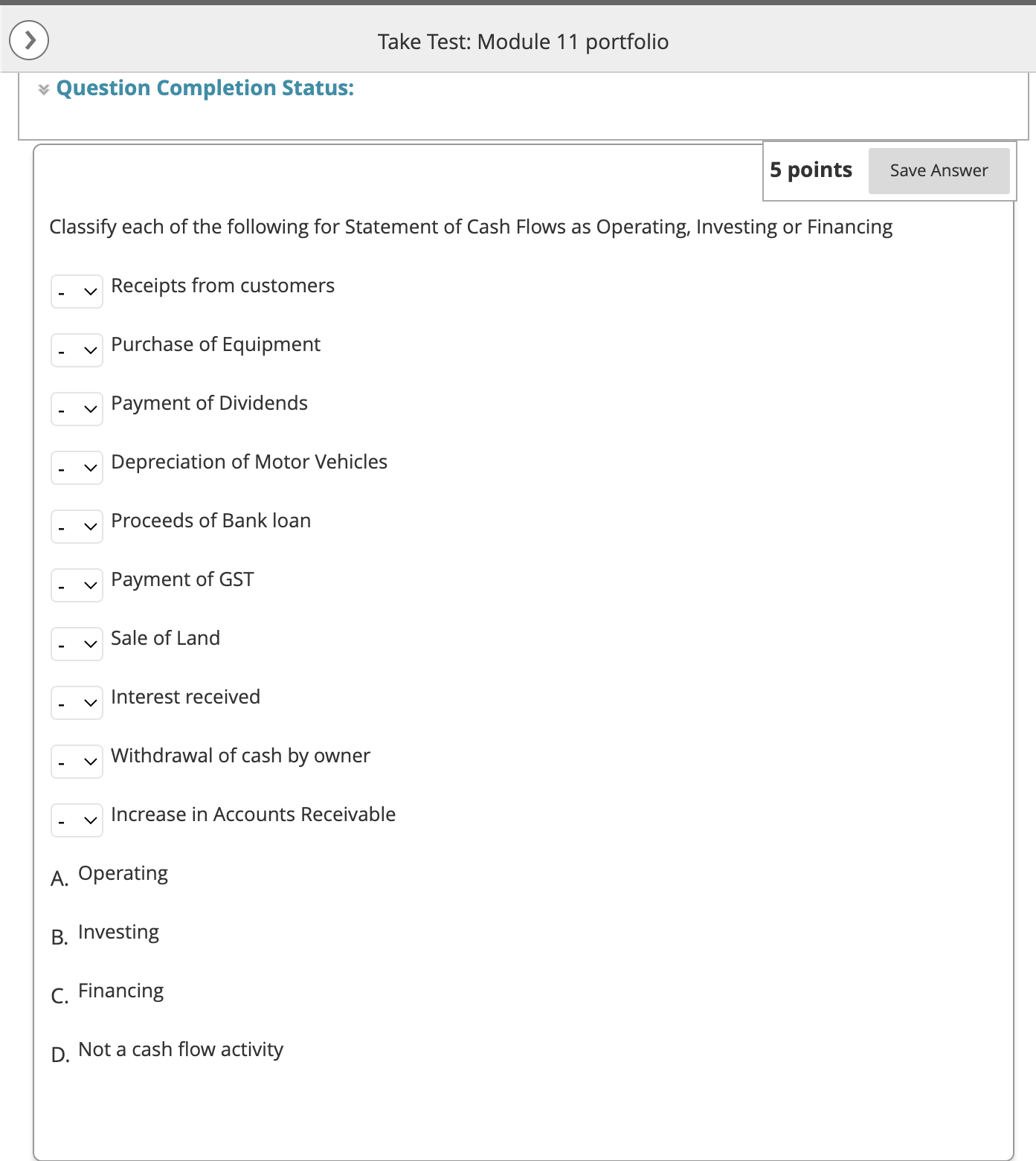The image size is (1036, 1161).
Task: Select option A Operating answer text
Action: 123,872
